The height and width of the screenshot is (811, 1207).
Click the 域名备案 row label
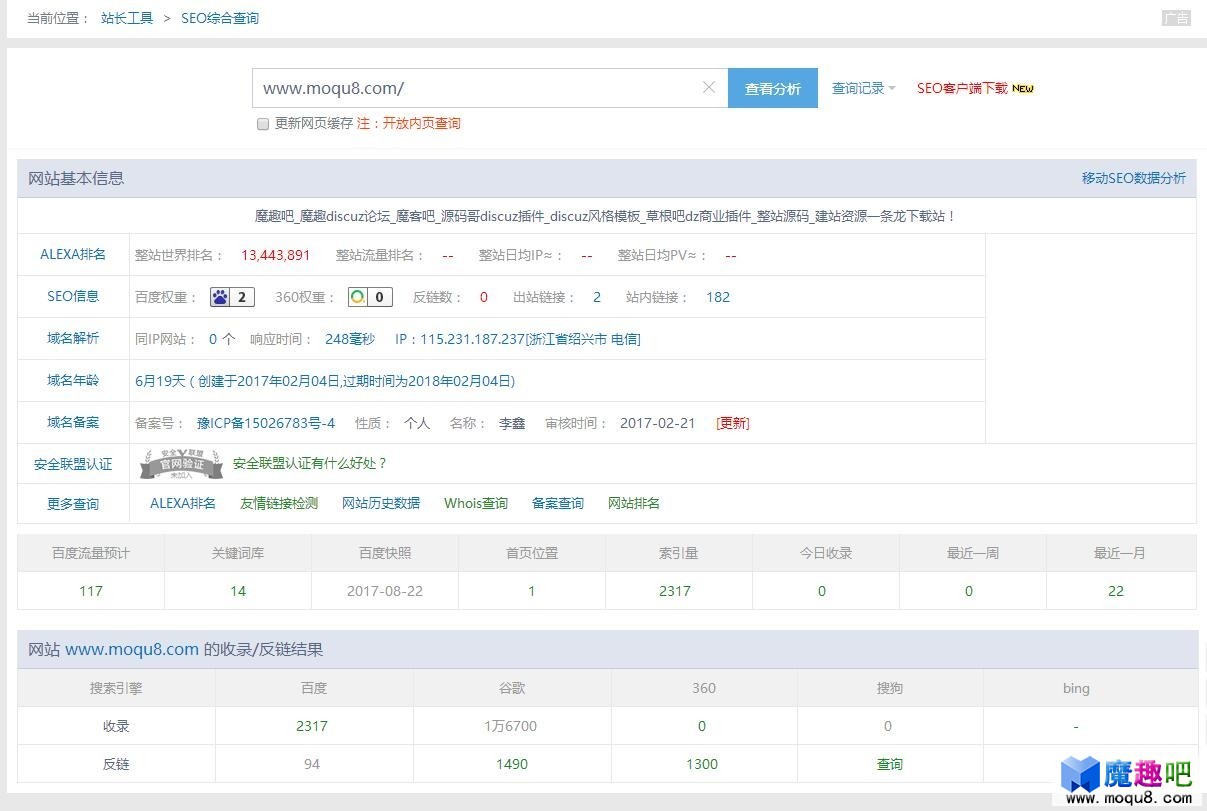point(73,422)
